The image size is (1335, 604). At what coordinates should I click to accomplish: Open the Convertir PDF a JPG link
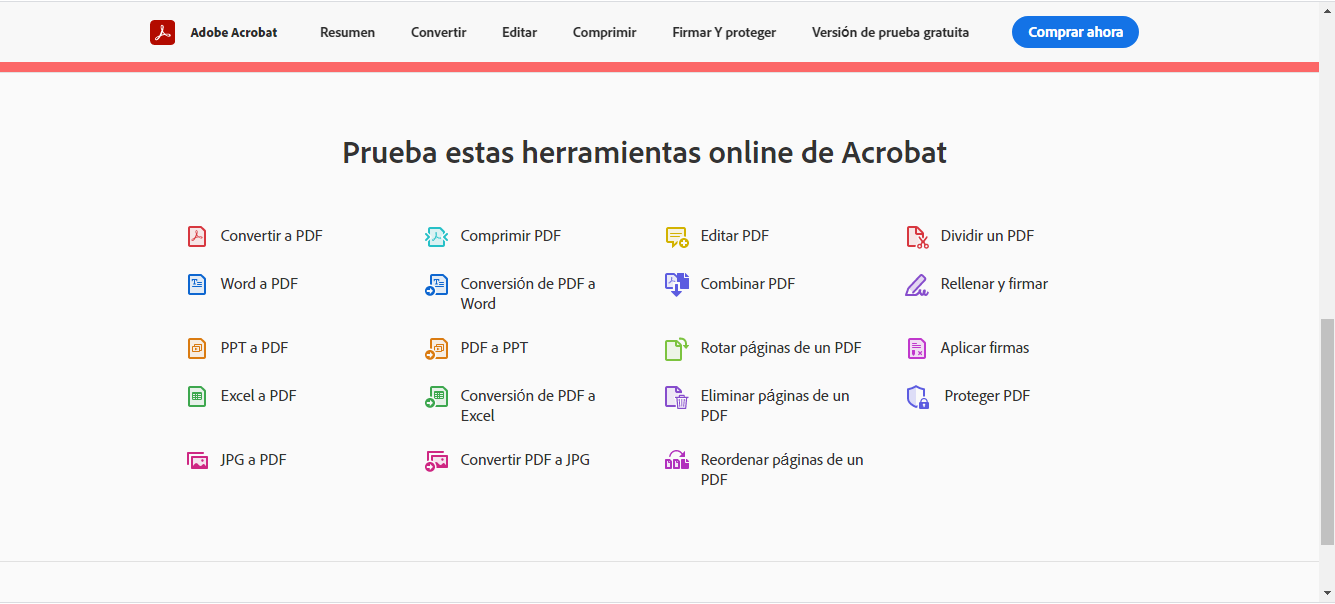click(525, 460)
